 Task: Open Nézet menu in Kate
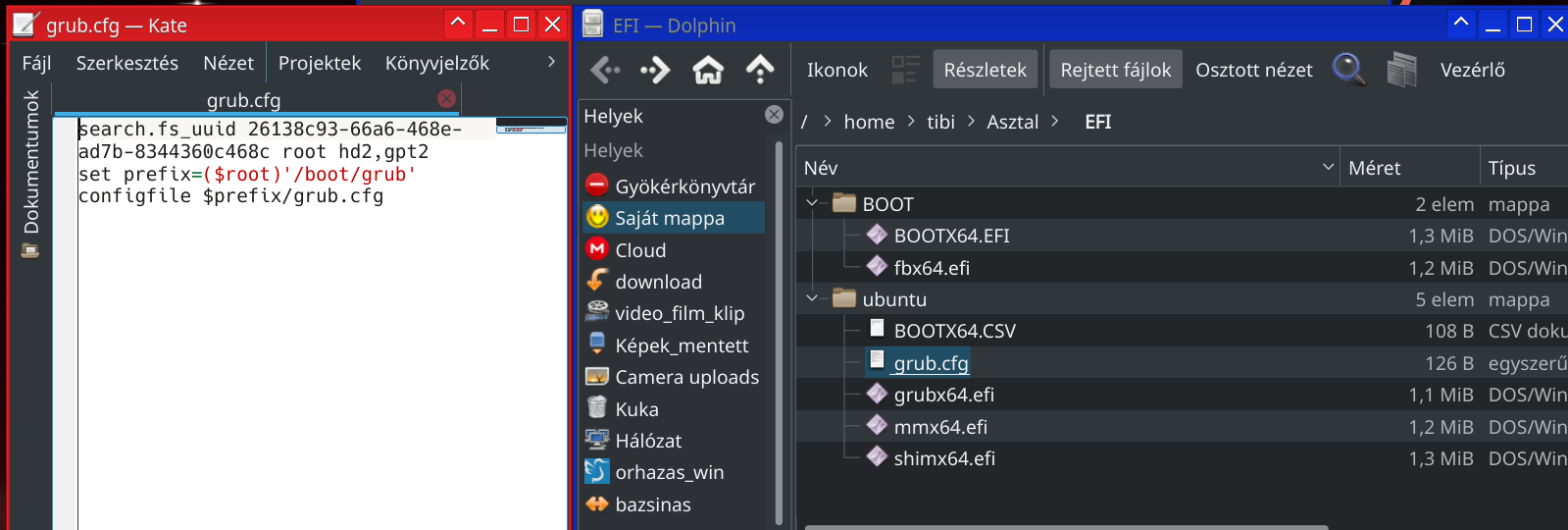tap(228, 63)
